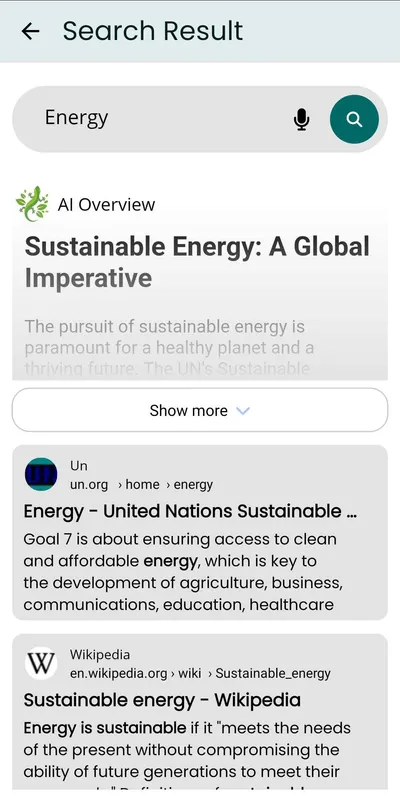Click the teal search magnifier button
400x800 pixels.
click(x=354, y=119)
